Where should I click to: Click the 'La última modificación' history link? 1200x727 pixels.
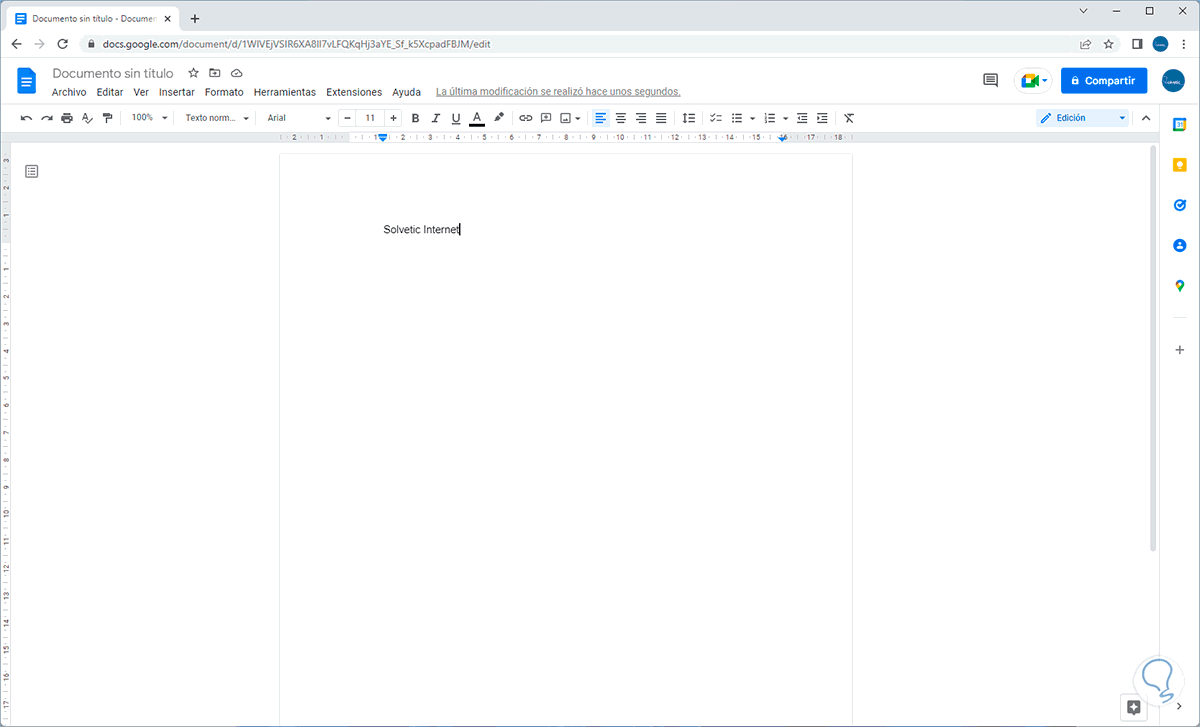(x=558, y=92)
